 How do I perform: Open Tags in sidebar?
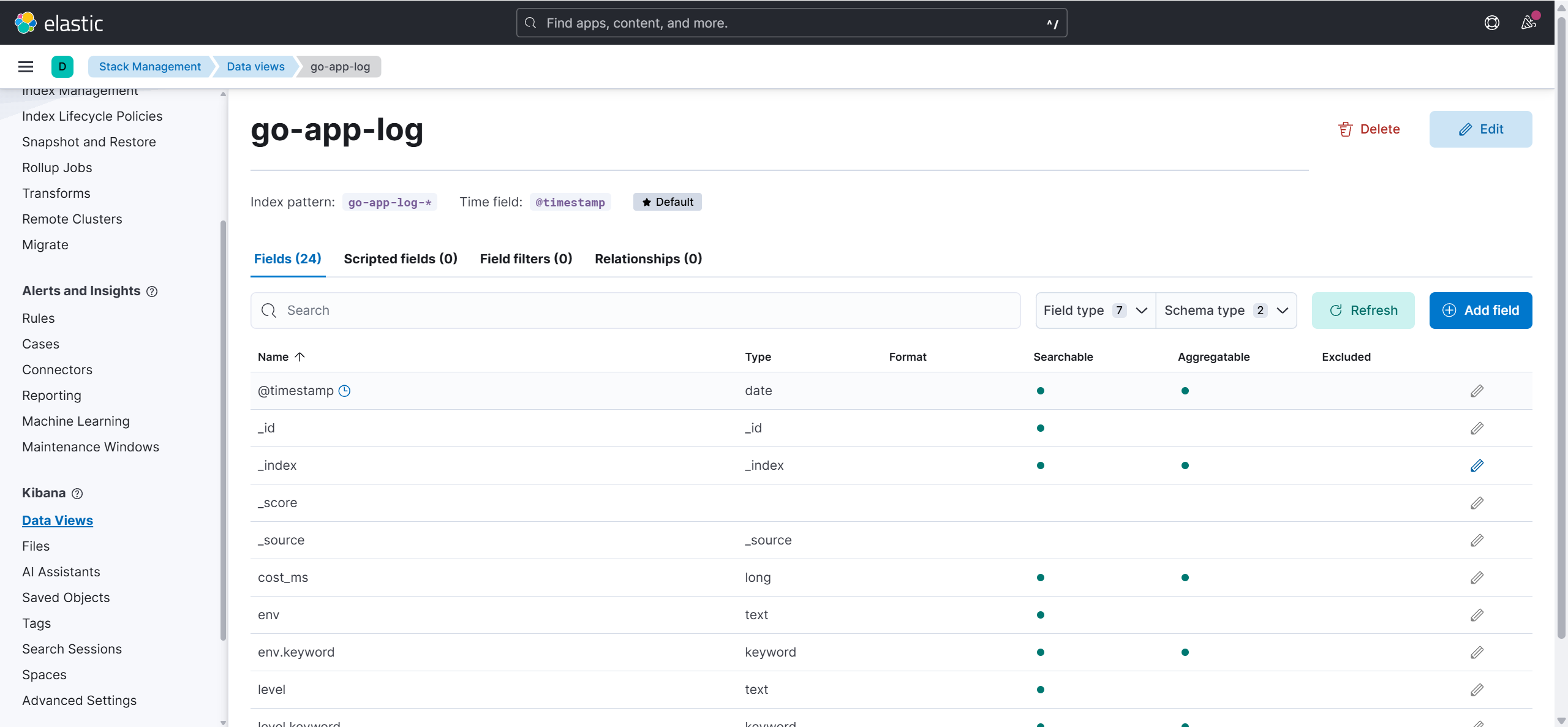[37, 623]
